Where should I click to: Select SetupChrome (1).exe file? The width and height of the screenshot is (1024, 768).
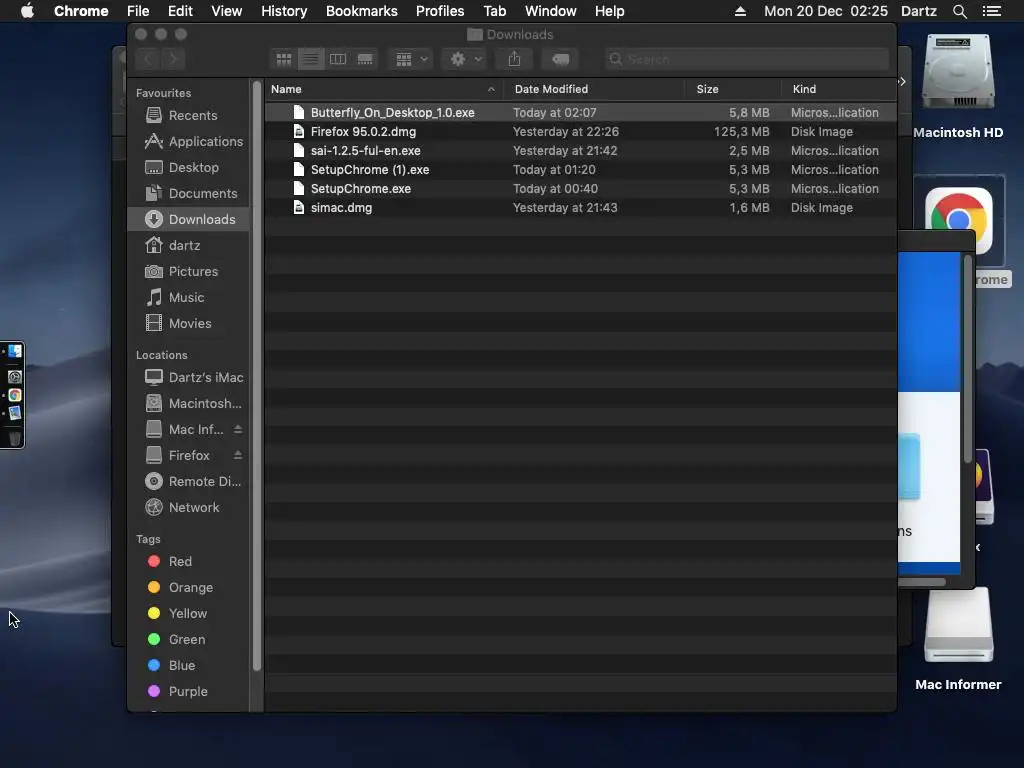581,170
